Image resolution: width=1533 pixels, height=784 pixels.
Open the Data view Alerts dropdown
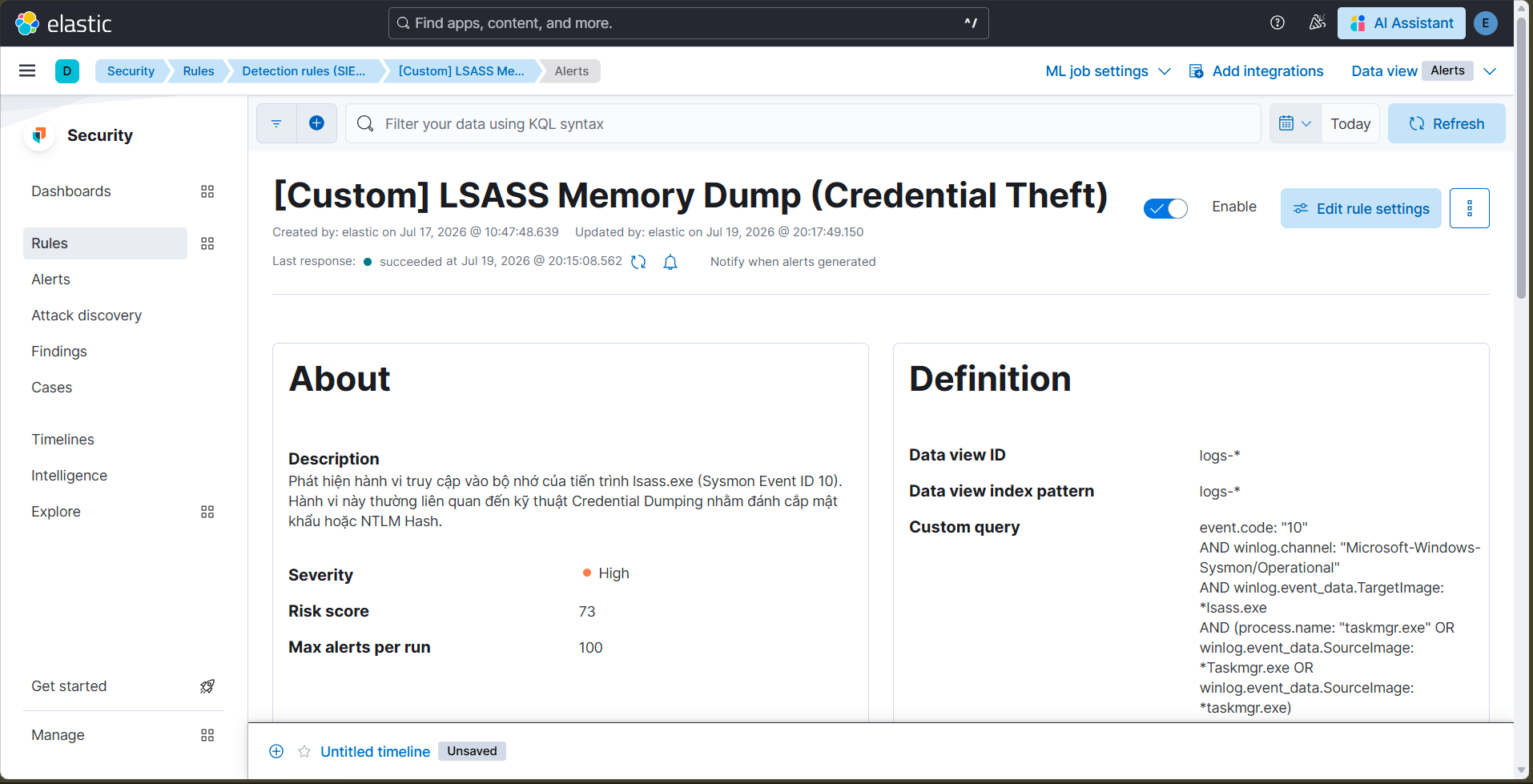(x=1424, y=71)
